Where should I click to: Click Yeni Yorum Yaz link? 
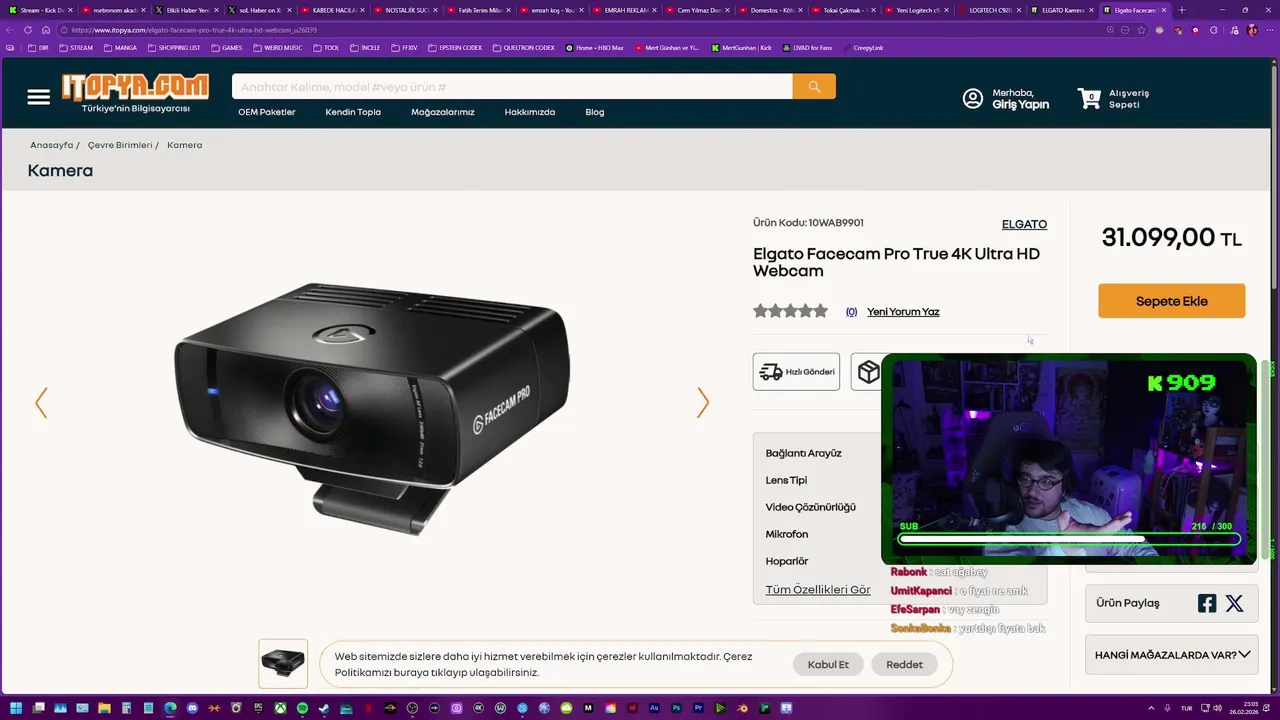coord(903,312)
